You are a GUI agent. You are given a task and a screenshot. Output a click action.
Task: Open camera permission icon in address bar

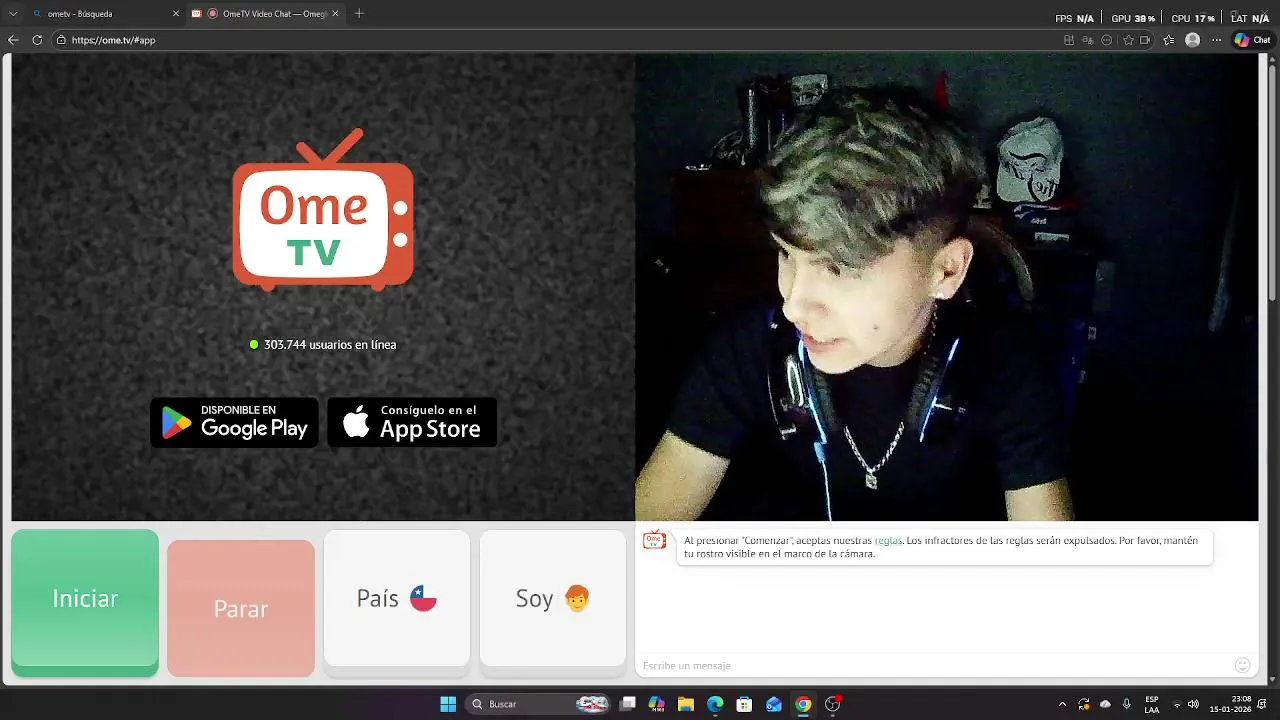1145,40
